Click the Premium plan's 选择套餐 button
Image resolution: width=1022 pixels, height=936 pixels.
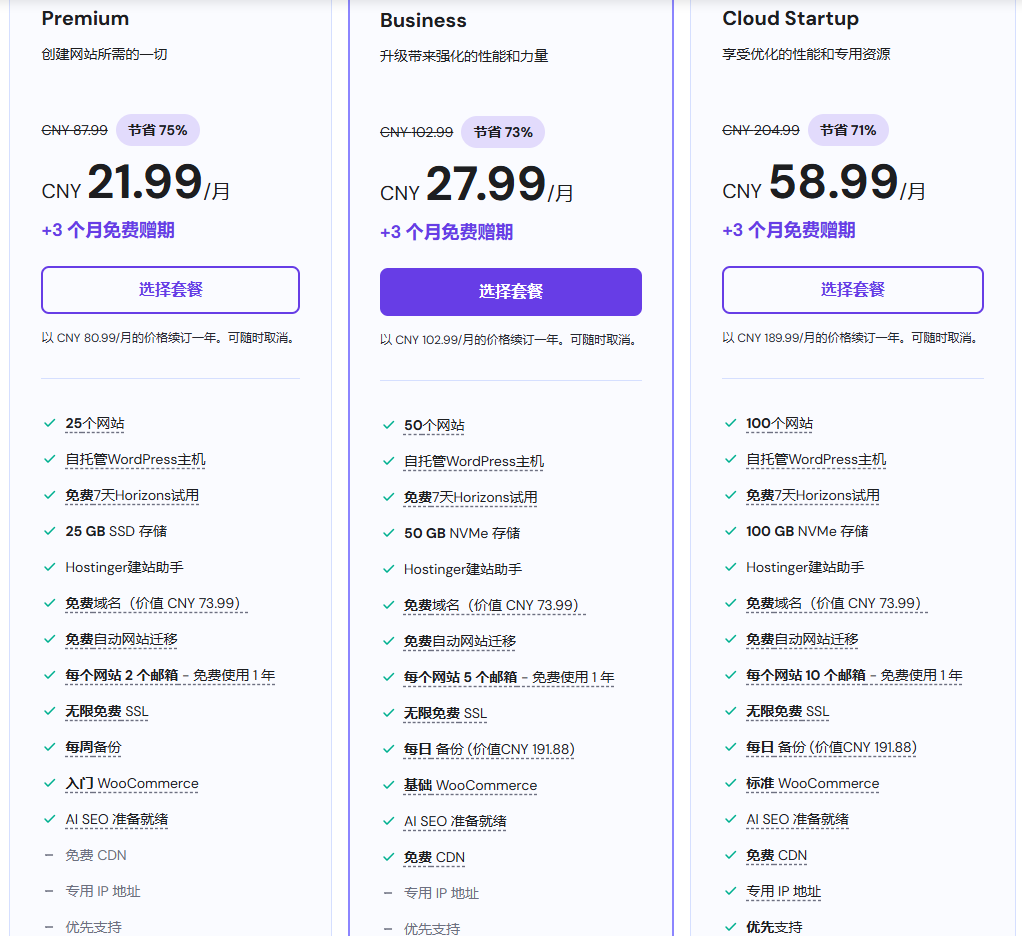(x=170, y=290)
